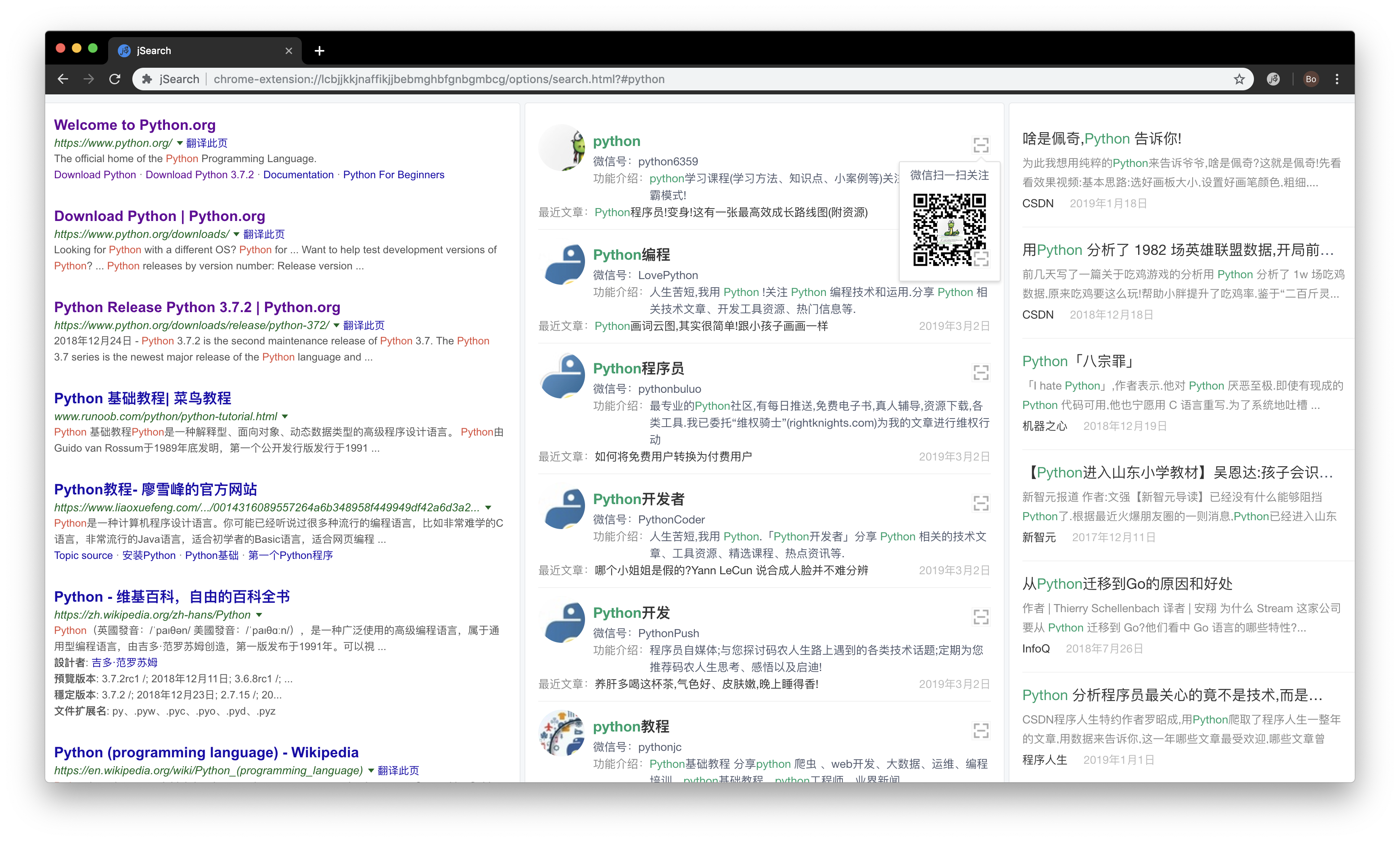Image resolution: width=1400 pixels, height=842 pixels.
Task: Open article 用Python 分析了 1982 场英雄联盟数据
Action: click(1178, 250)
